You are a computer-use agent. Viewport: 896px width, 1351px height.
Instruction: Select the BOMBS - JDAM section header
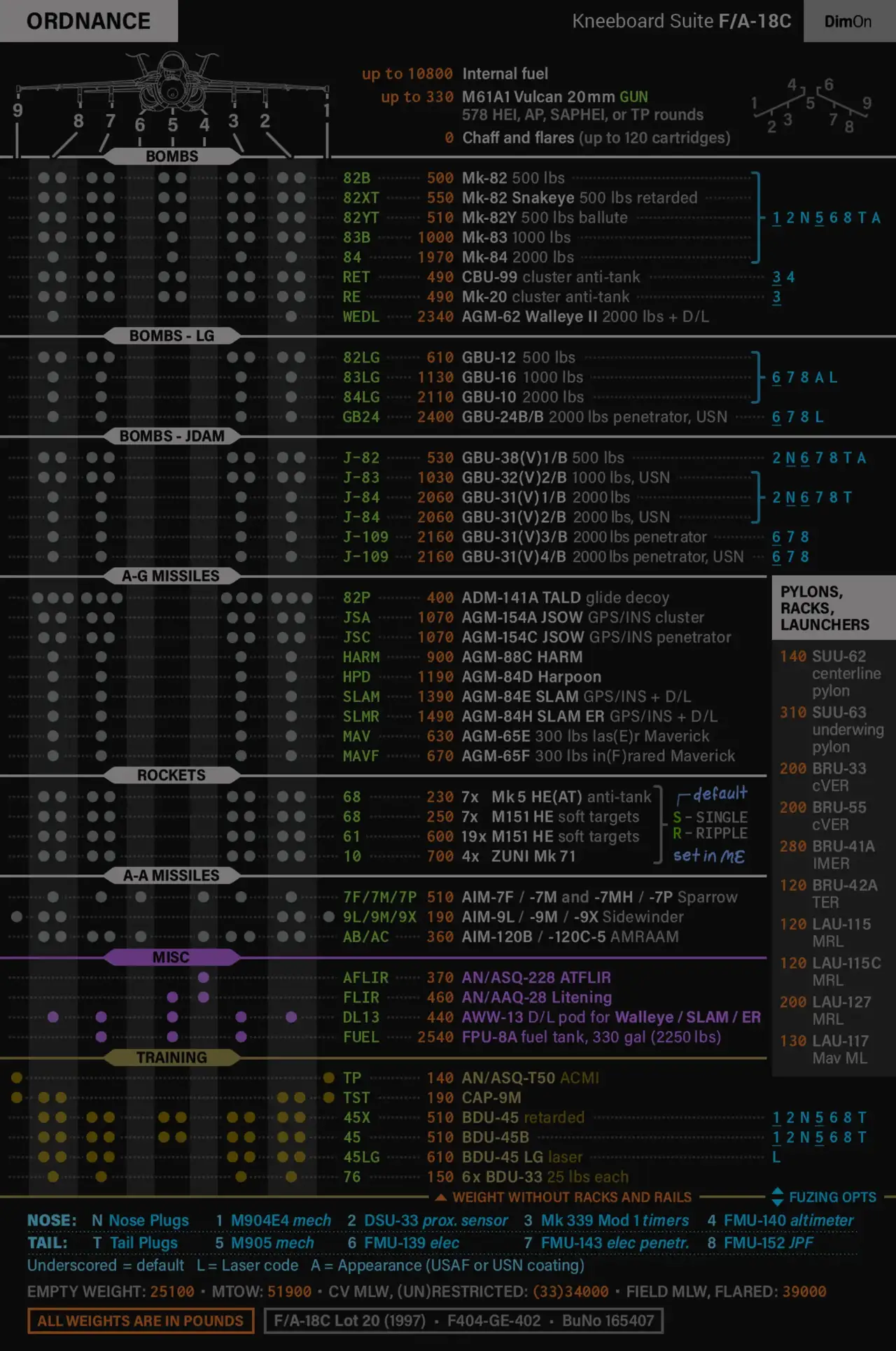coord(171,436)
